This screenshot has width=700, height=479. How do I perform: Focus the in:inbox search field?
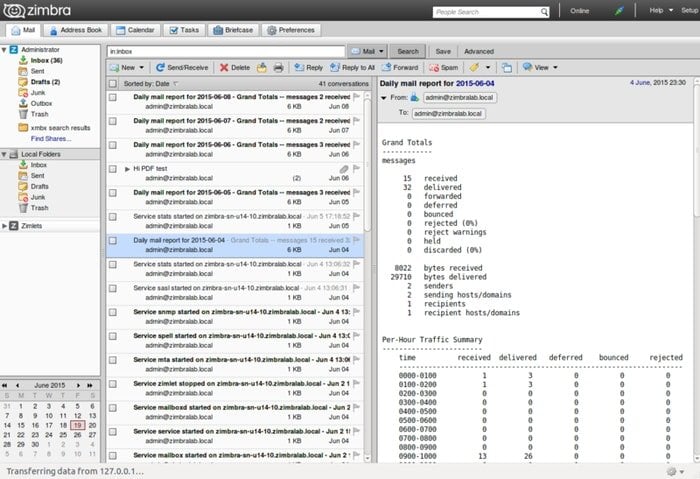(226, 51)
